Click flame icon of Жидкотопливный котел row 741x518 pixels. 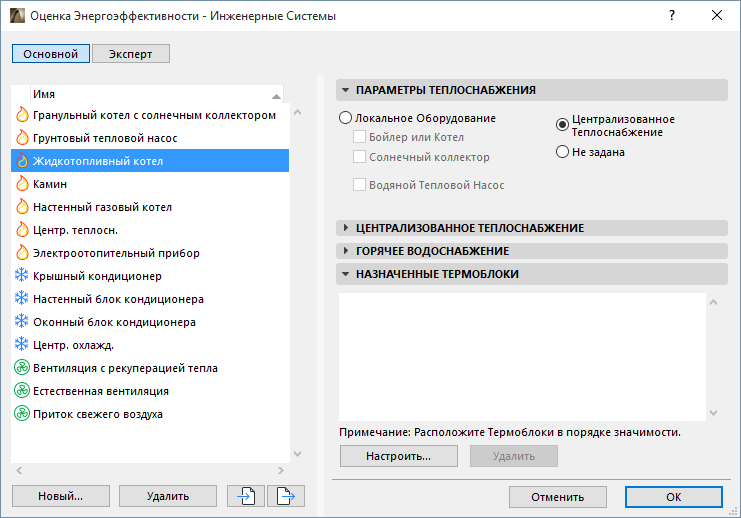point(22,161)
